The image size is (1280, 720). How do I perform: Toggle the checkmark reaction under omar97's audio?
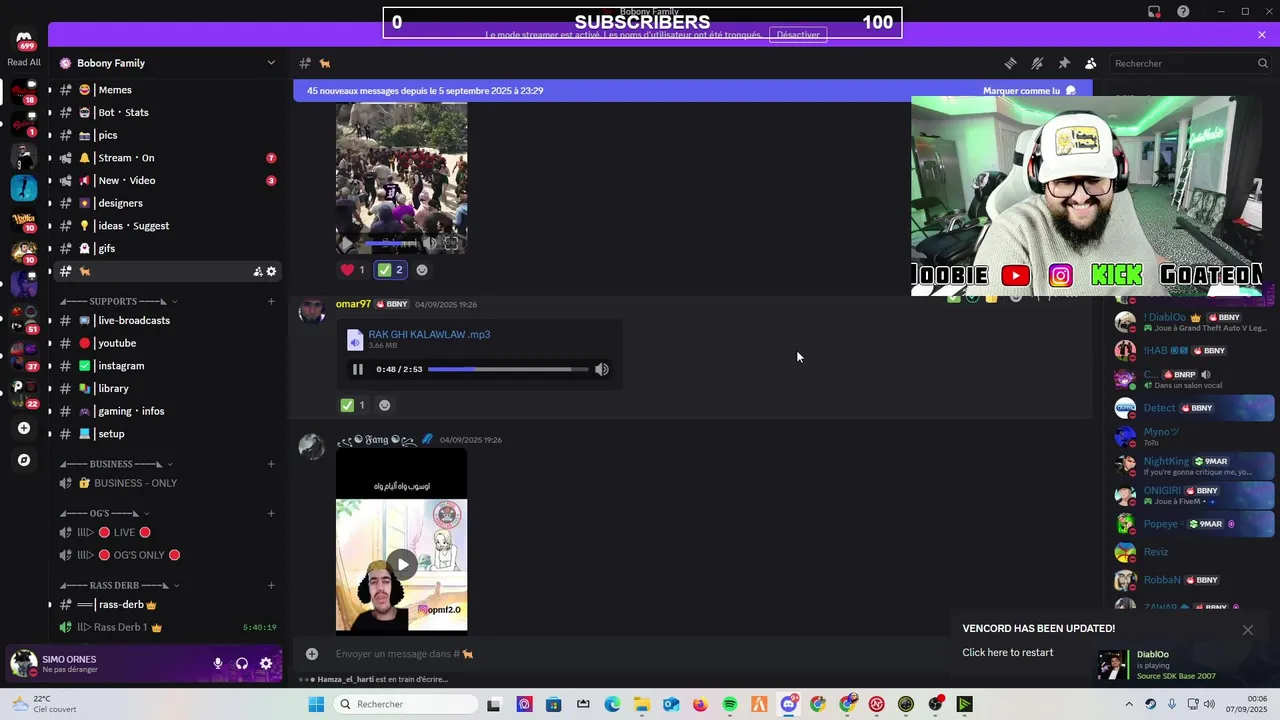coord(353,405)
